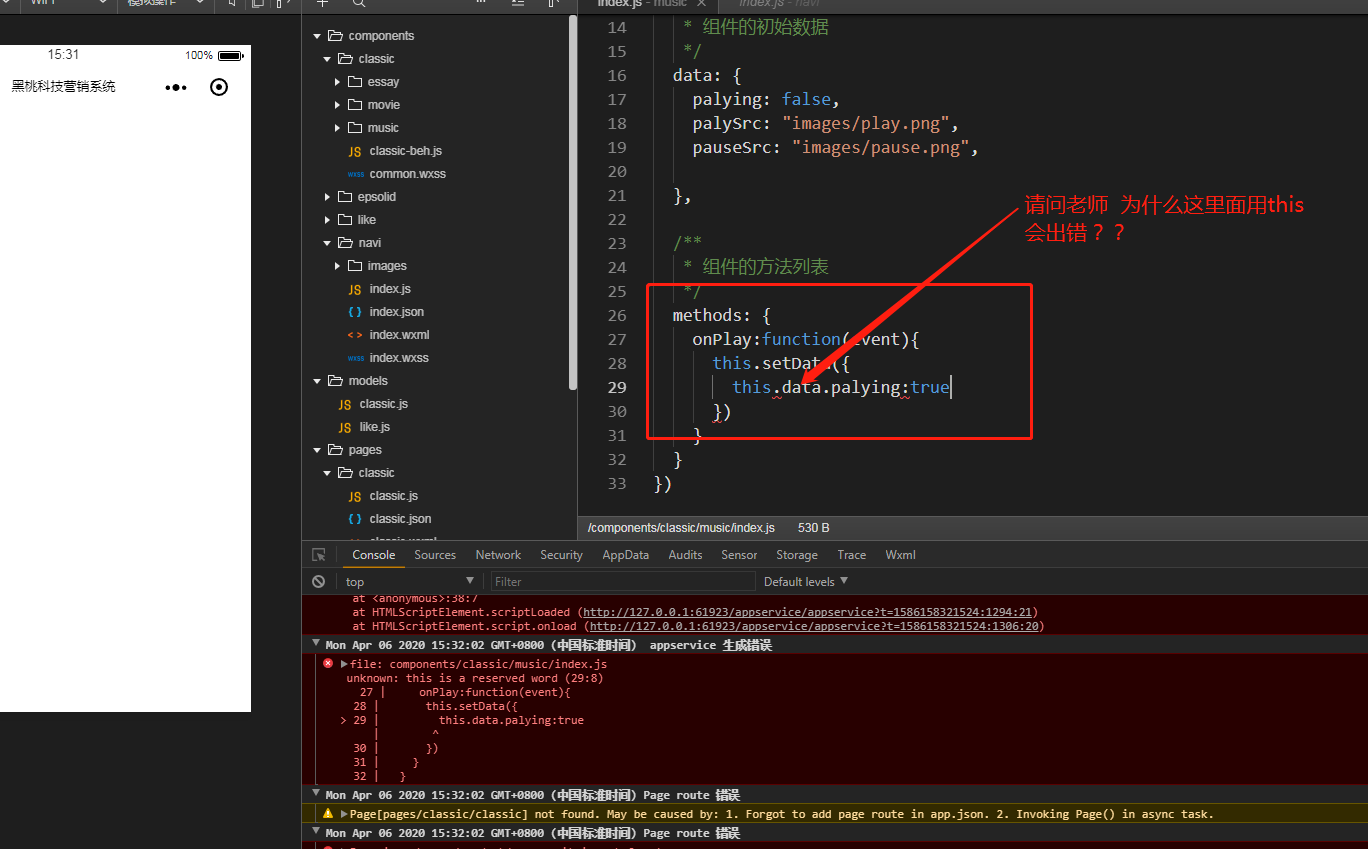The height and width of the screenshot is (849, 1368).
Task: Switch to the Sources tab
Action: pyautogui.click(x=435, y=555)
